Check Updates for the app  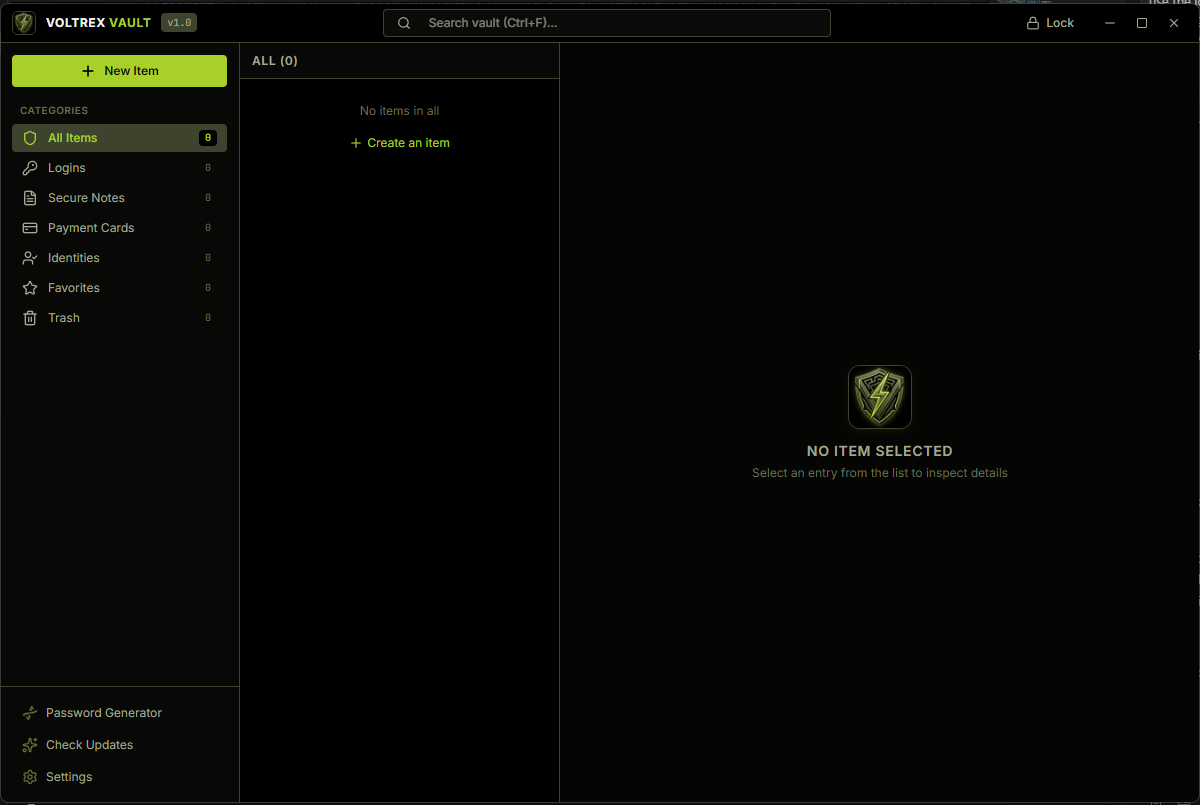119,745
